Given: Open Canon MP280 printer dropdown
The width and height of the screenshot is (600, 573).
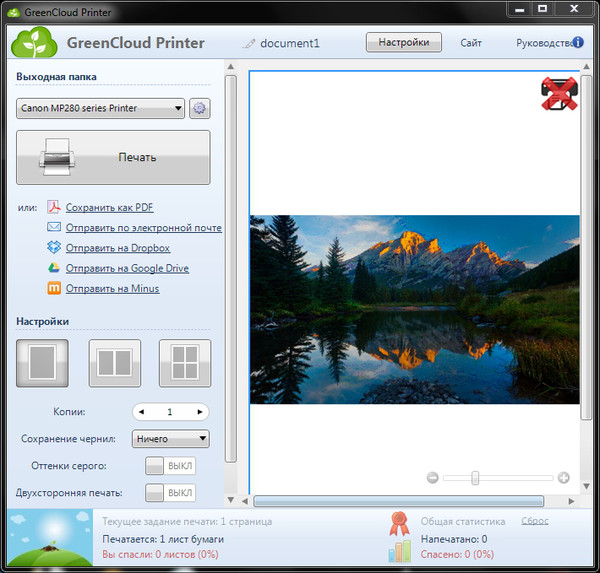Looking at the screenshot, I should click(101, 108).
